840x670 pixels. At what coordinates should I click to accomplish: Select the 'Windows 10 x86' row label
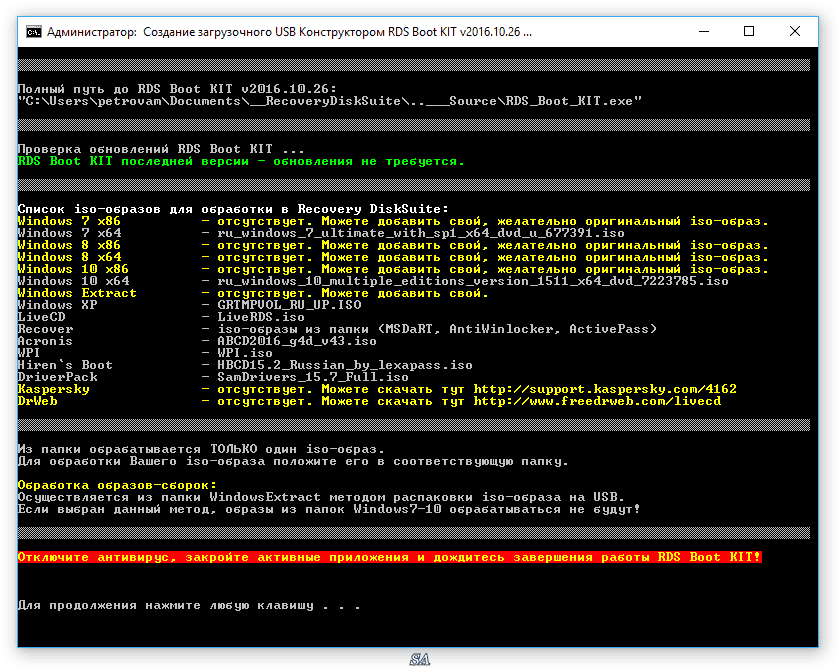click(73, 269)
